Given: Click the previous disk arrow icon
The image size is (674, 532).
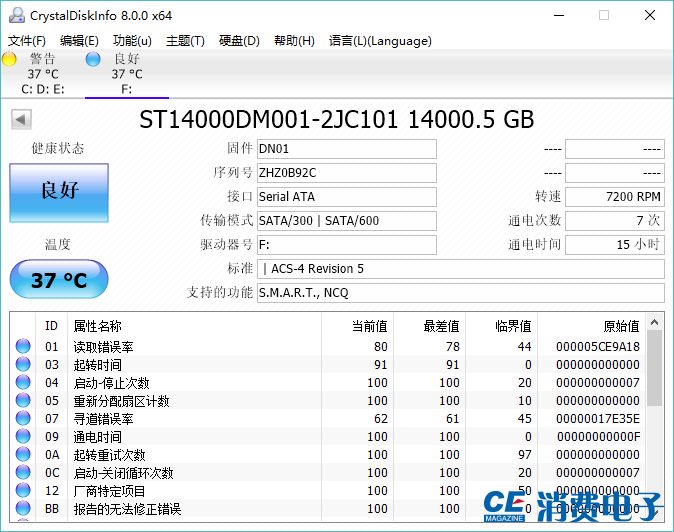Looking at the screenshot, I should (x=20, y=120).
